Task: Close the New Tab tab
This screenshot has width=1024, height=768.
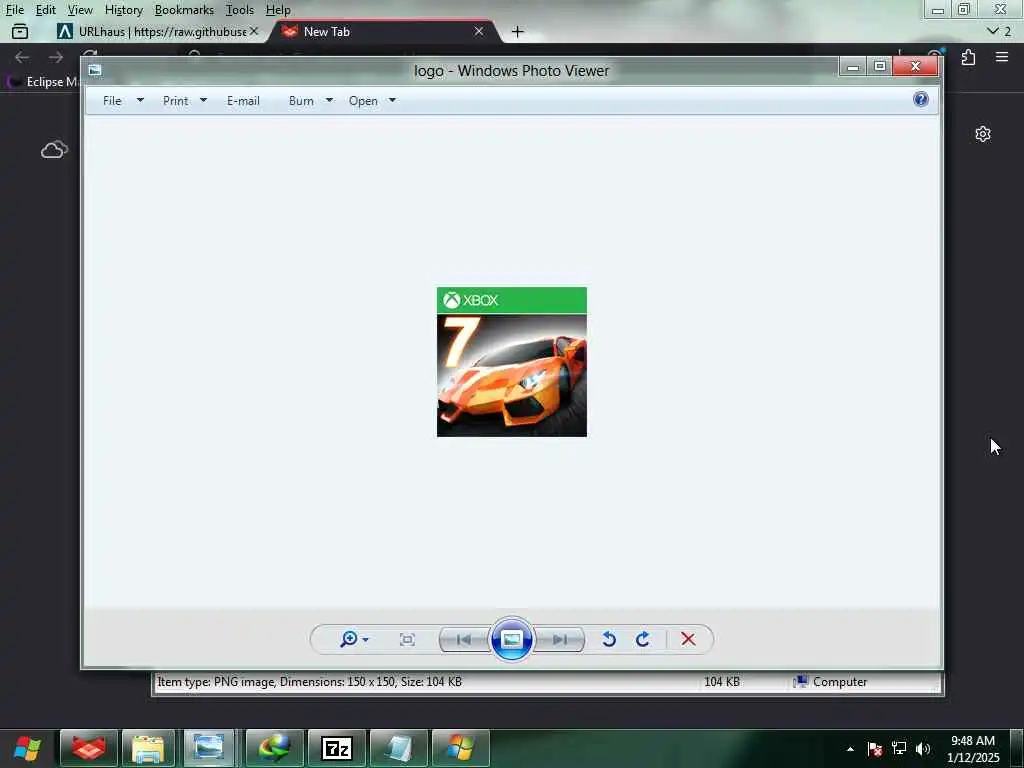Action: pyautogui.click(x=479, y=31)
